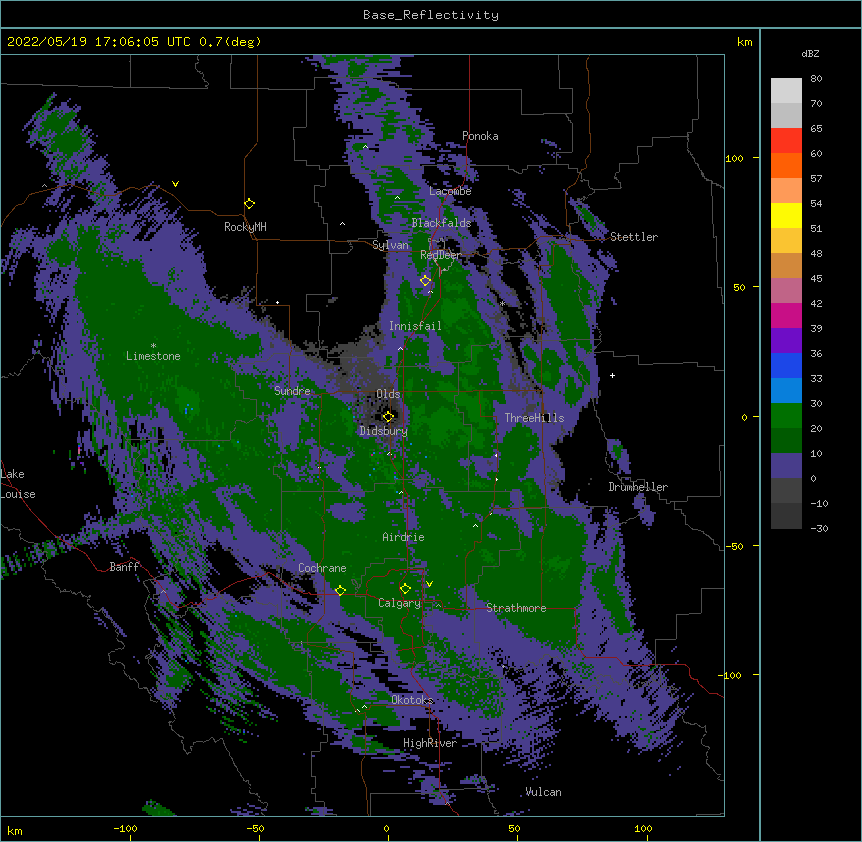The image size is (862, 842).
Task: Click the -30 value on dBZ scale
Action: click(x=819, y=528)
